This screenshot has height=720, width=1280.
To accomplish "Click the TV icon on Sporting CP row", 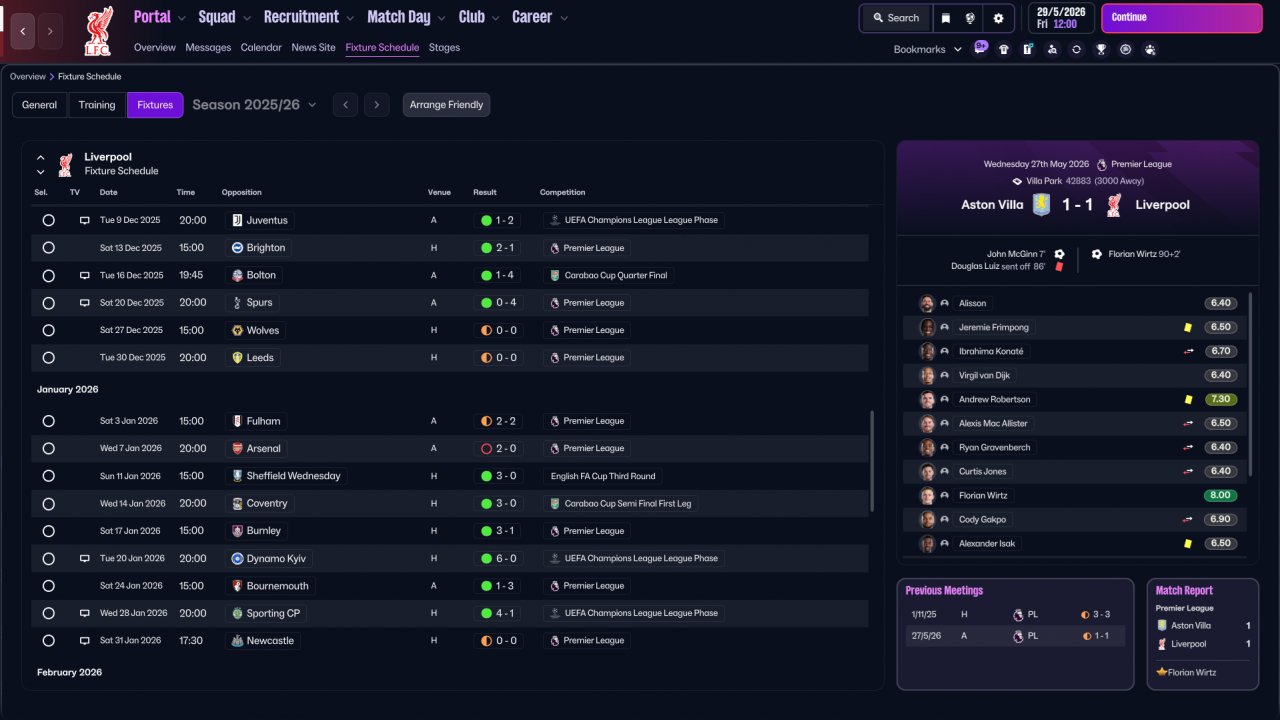I will click(84, 613).
